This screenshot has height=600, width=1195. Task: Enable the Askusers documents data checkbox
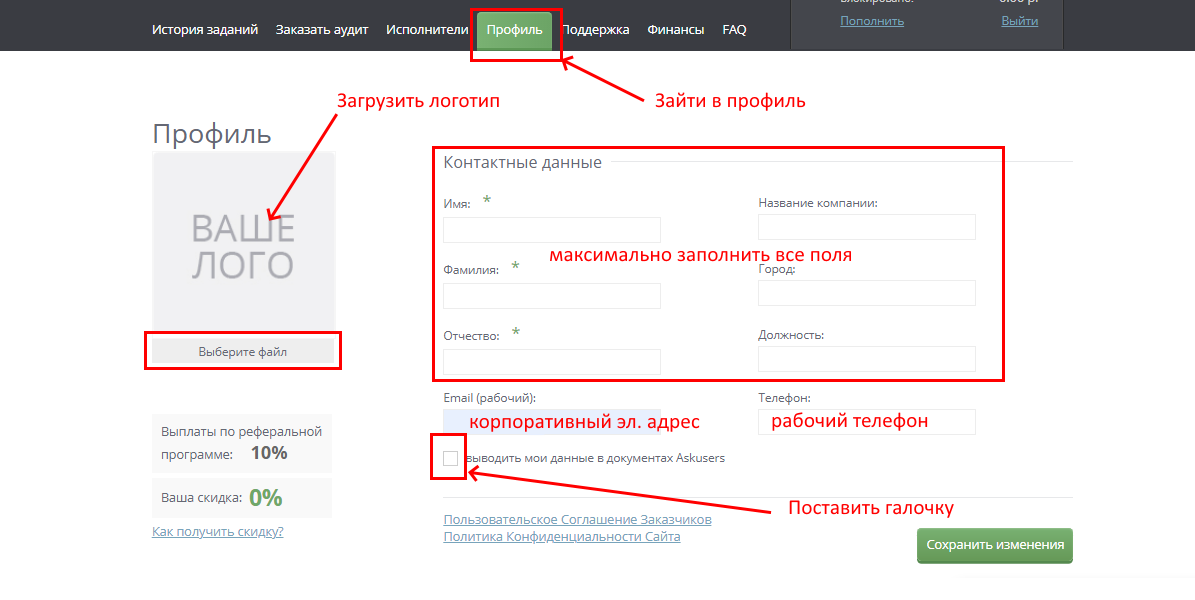450,458
